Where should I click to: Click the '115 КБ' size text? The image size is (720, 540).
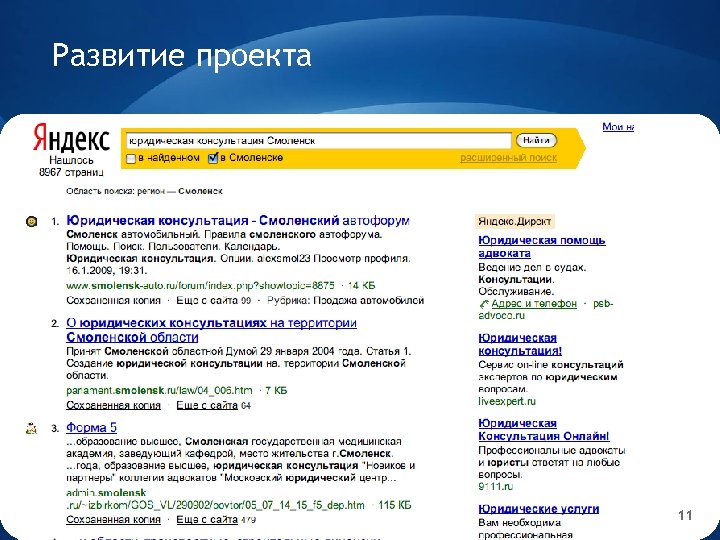click(x=395, y=505)
